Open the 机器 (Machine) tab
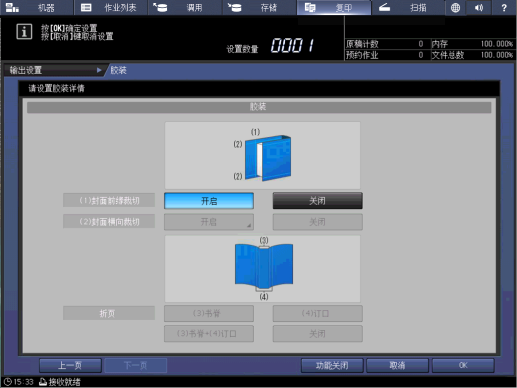The image size is (517, 388). coord(37,7)
